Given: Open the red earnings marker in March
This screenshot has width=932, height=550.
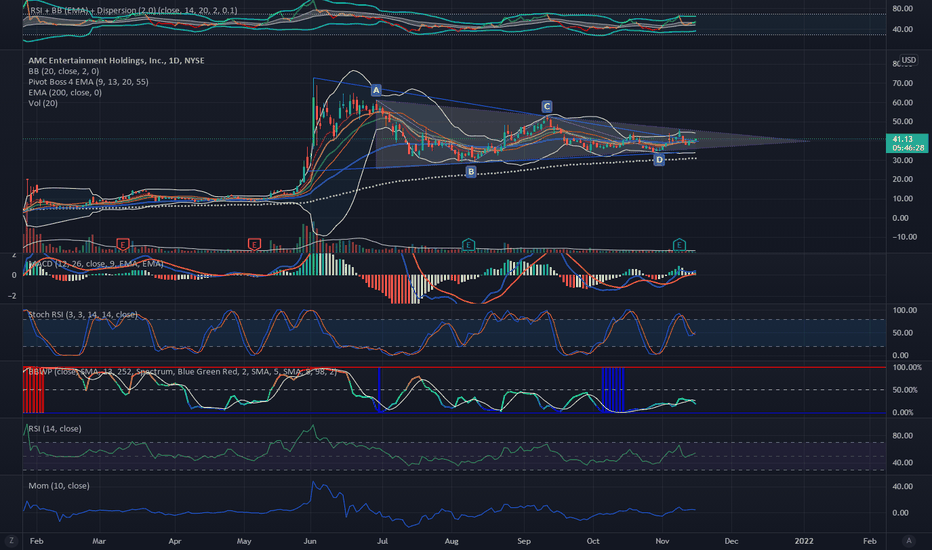Looking at the screenshot, I should click(x=122, y=244).
